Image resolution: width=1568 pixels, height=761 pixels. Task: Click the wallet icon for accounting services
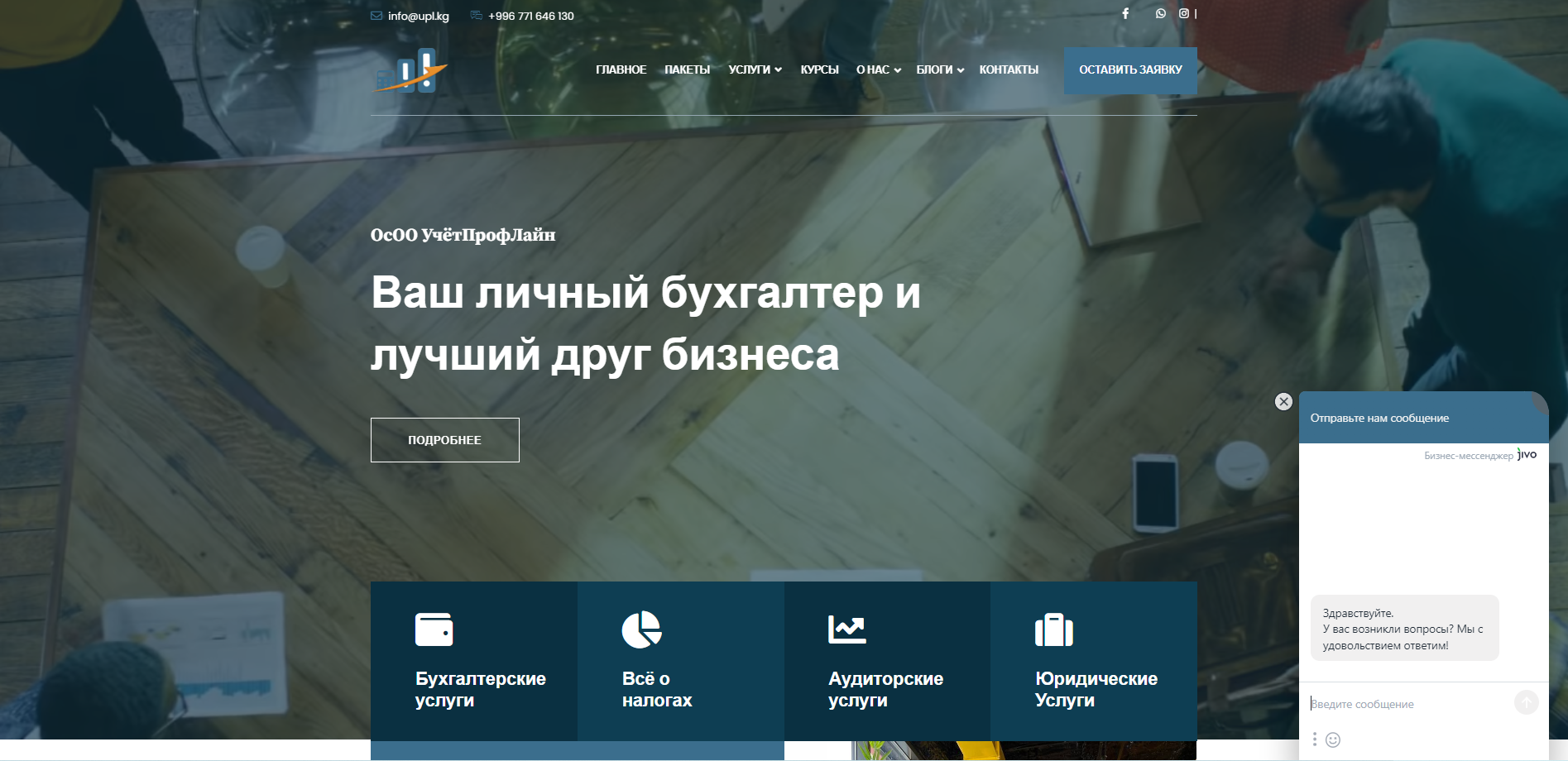(x=434, y=629)
